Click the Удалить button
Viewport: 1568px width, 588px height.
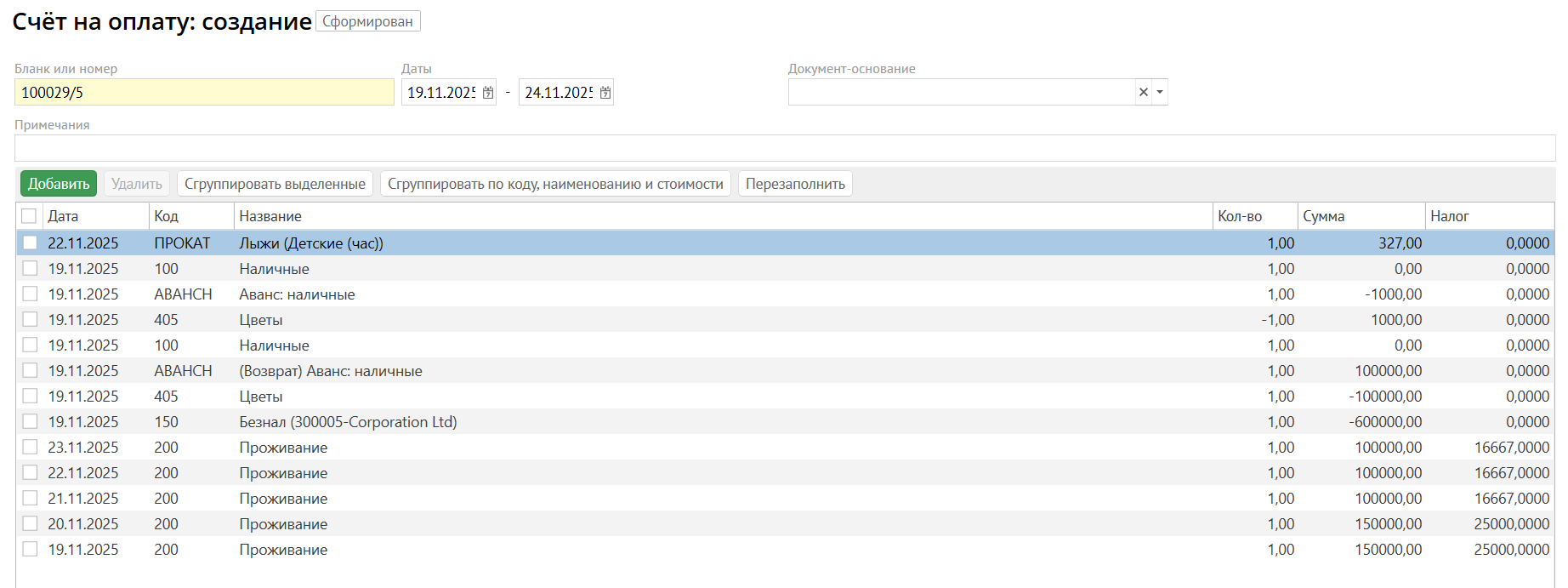[x=137, y=184]
